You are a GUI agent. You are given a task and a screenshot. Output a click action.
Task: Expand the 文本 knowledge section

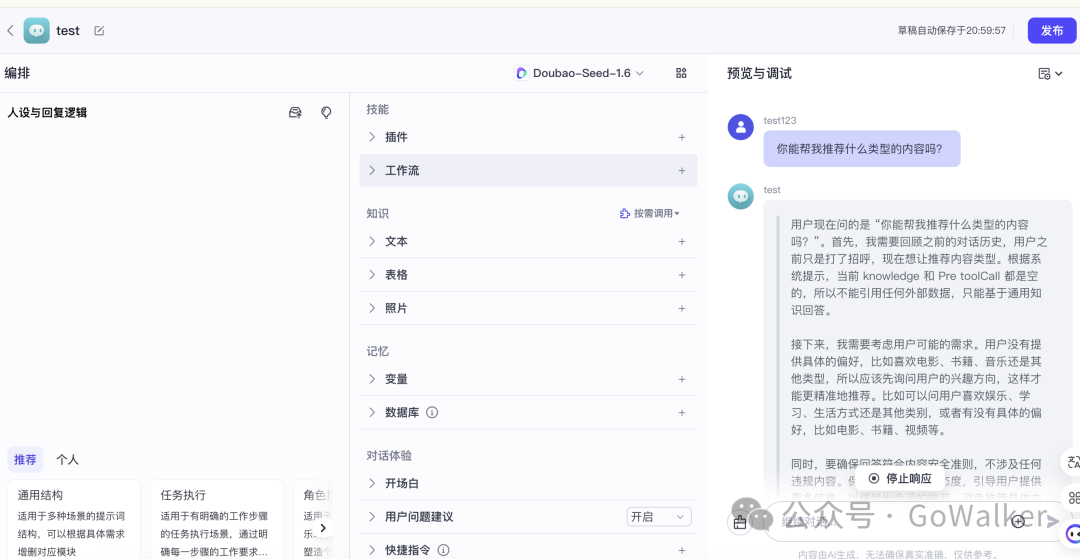tap(372, 242)
